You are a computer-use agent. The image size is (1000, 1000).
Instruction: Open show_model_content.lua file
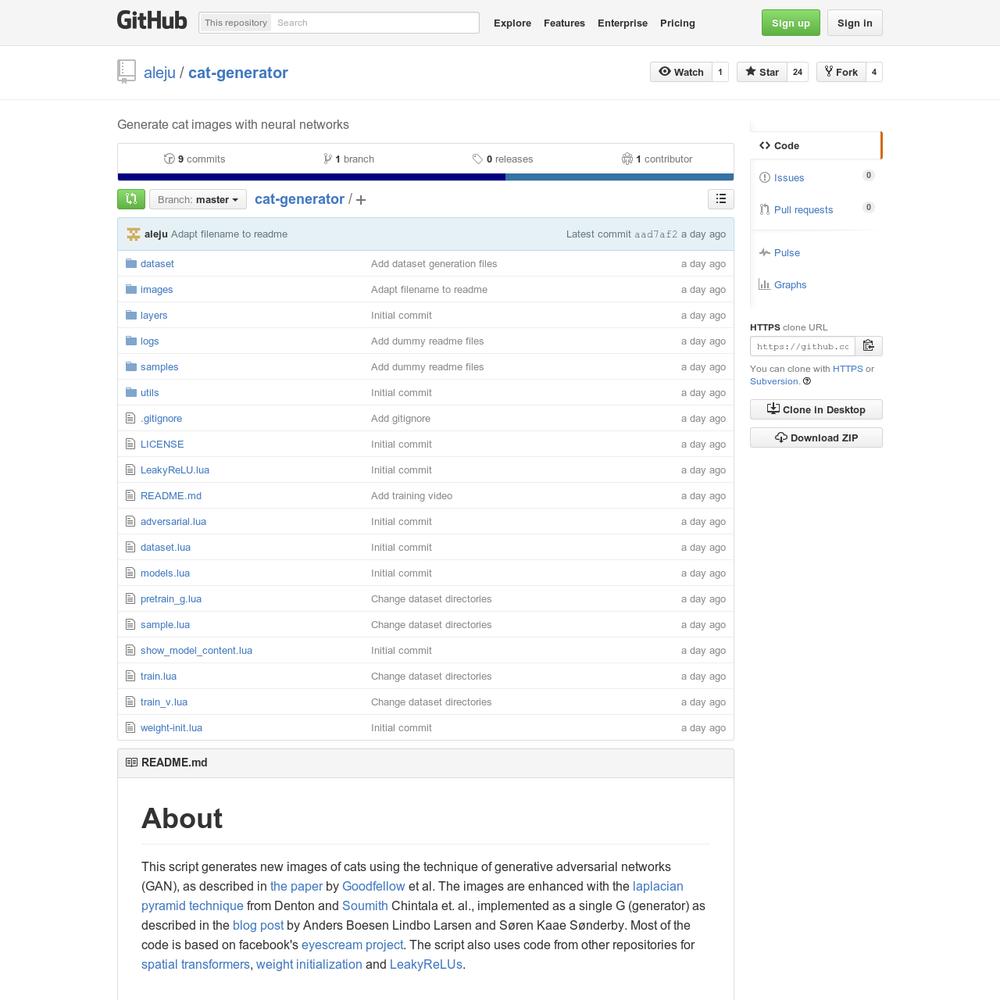196,650
